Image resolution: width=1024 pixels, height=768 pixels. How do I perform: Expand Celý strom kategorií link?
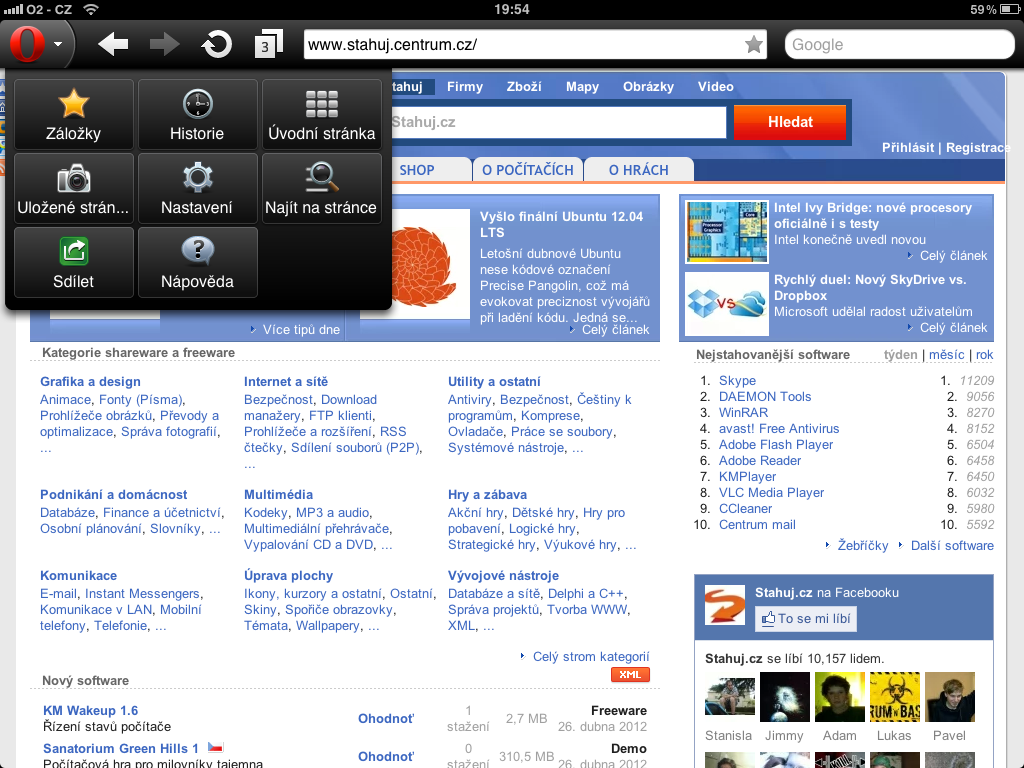[x=591, y=656]
